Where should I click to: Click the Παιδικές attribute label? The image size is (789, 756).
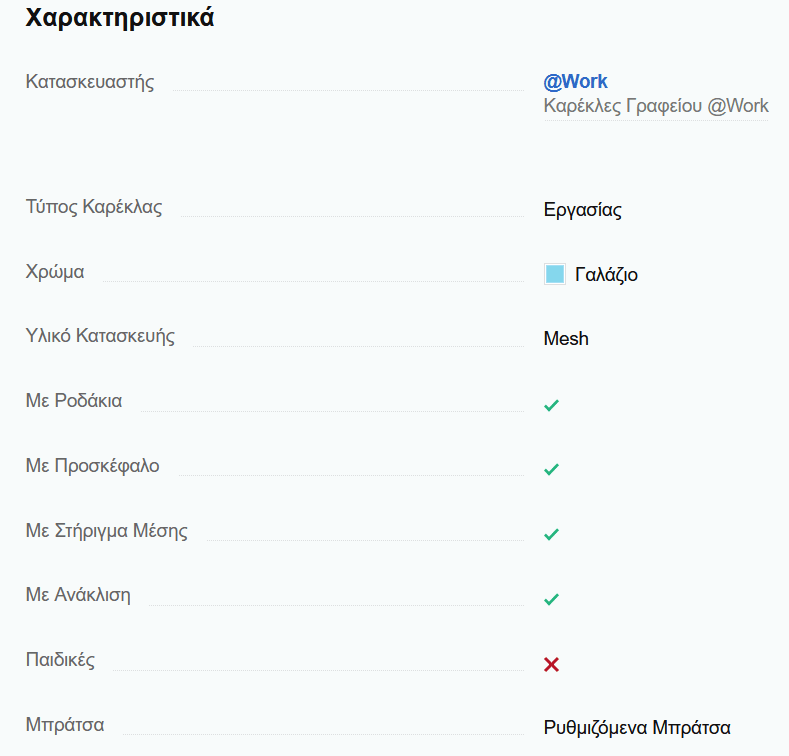pyautogui.click(x=60, y=660)
